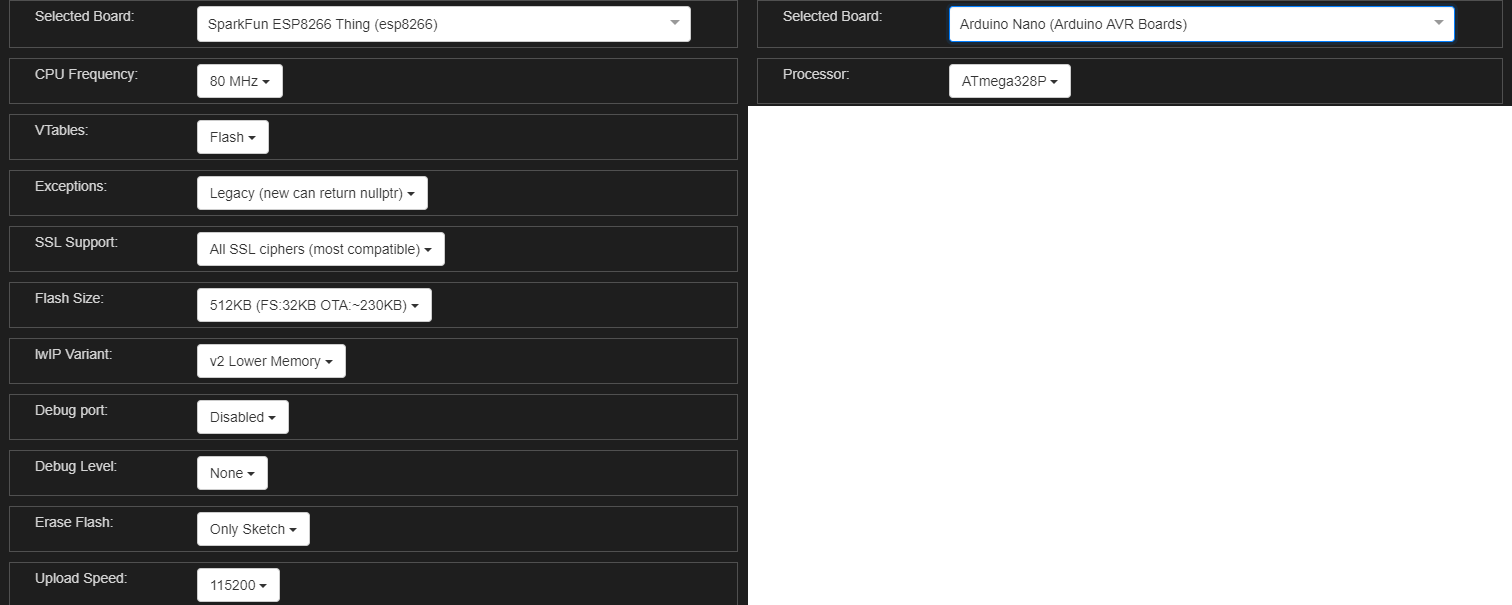Click the Selected Board label above Processor
The image size is (1512, 605).
pos(832,16)
